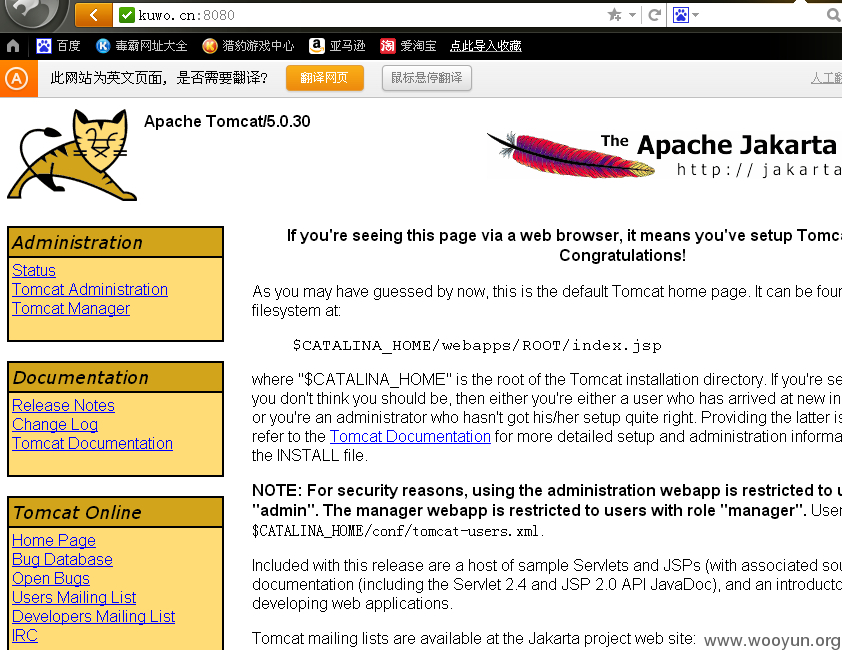Open Tomcat Manager link
The image size is (842, 650).
[x=71, y=308]
